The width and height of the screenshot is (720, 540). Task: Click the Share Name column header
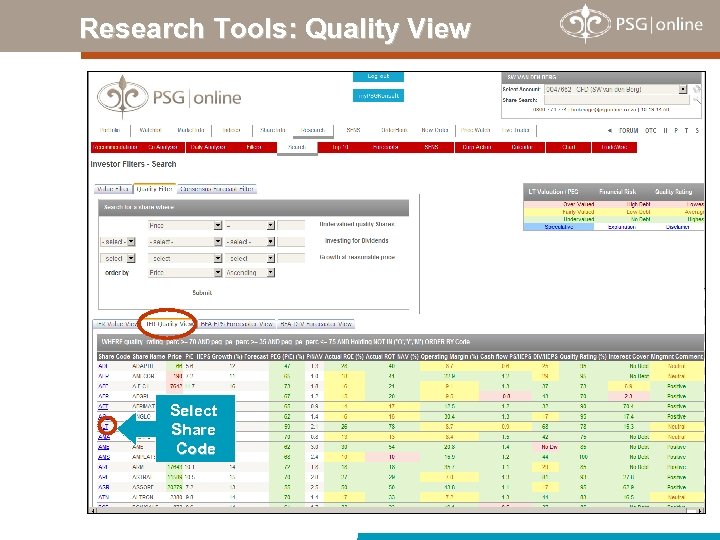pyautogui.click(x=149, y=356)
